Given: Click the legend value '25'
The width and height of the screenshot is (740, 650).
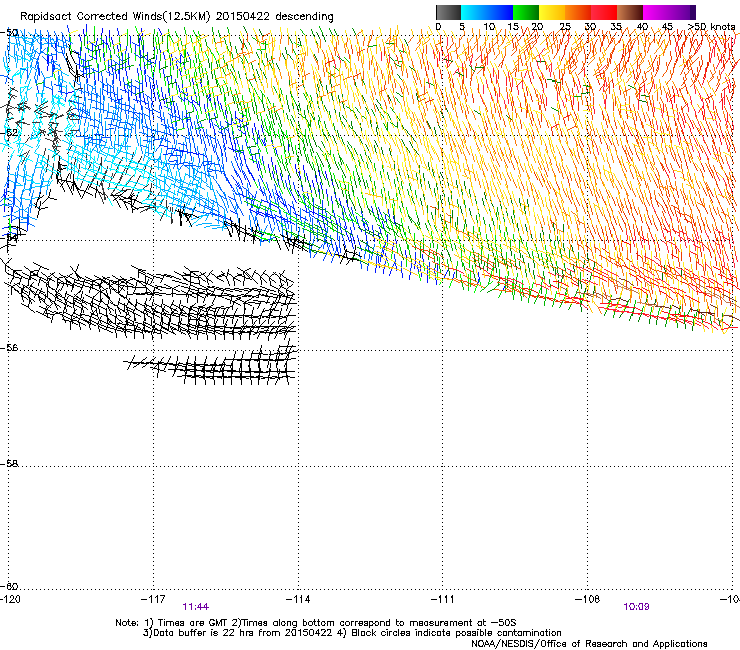Looking at the screenshot, I should (x=565, y=27).
